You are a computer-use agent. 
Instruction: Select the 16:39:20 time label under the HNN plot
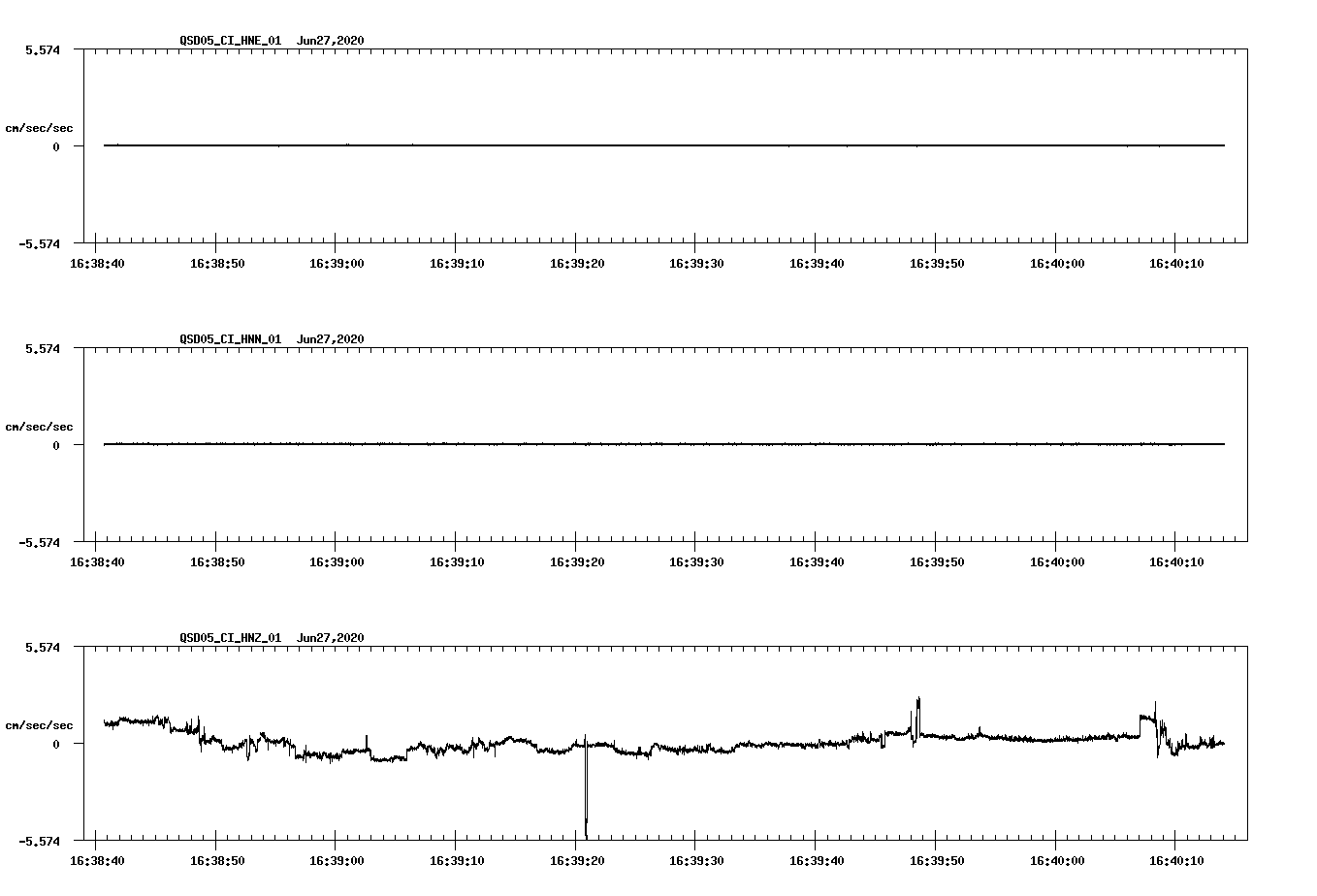tap(576, 561)
